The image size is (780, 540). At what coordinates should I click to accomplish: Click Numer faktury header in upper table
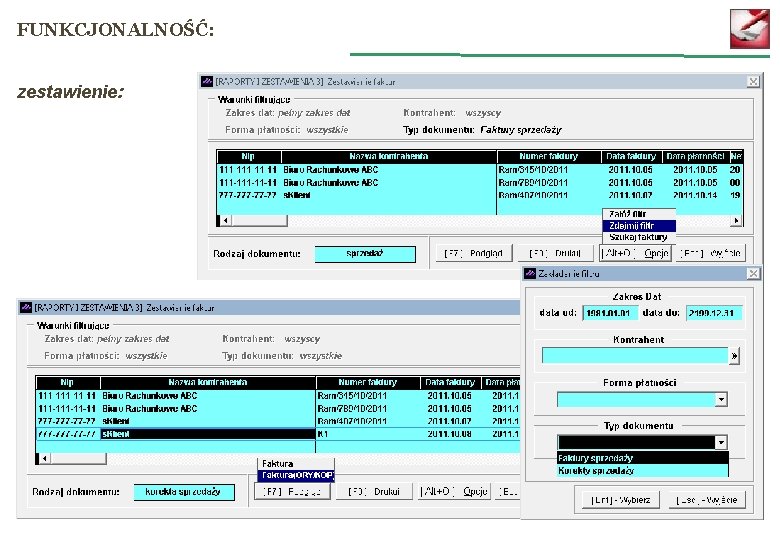pyautogui.click(x=549, y=156)
